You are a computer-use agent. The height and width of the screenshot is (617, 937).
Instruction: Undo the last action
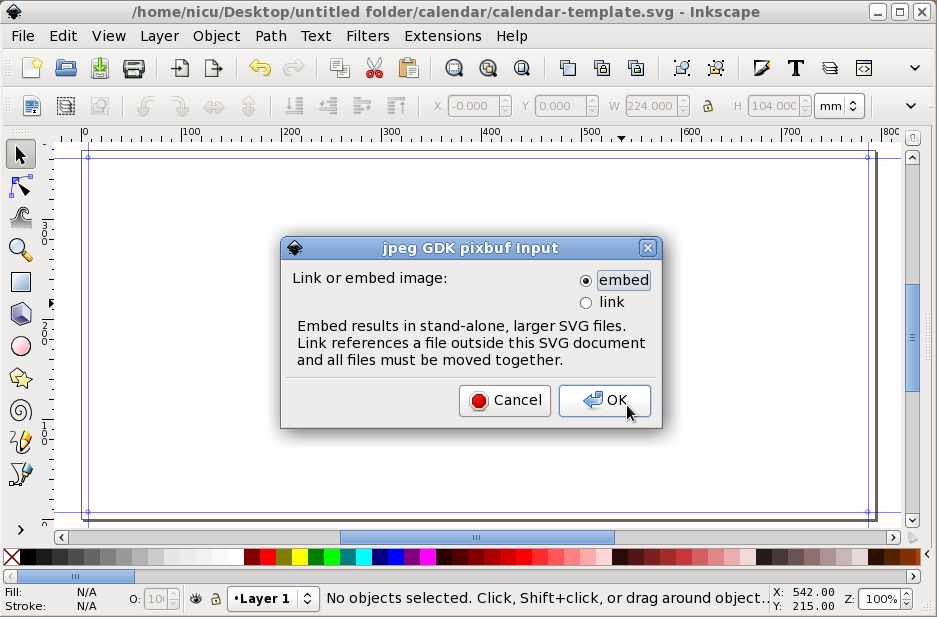260,68
